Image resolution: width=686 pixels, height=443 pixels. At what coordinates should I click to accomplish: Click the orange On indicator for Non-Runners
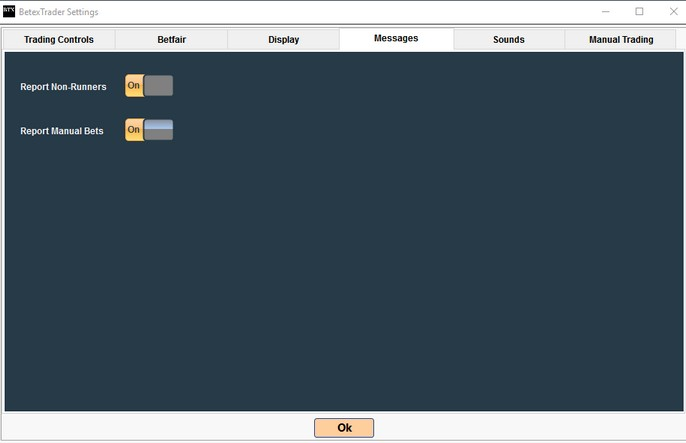134,86
